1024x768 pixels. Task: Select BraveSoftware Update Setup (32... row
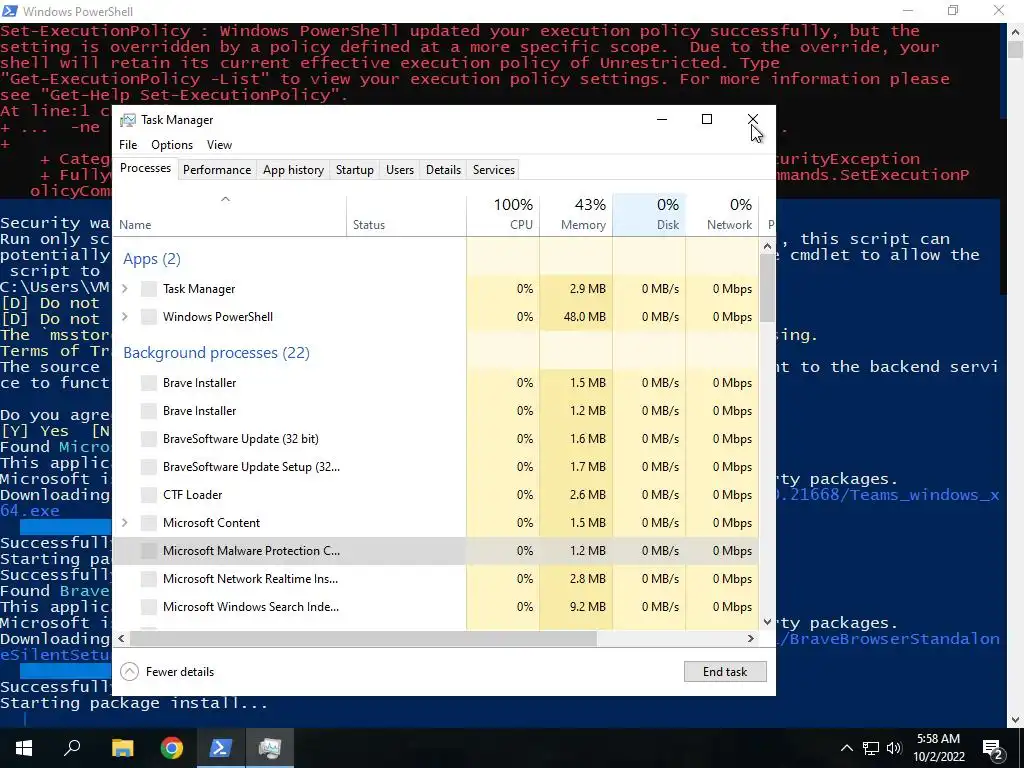tap(436, 467)
